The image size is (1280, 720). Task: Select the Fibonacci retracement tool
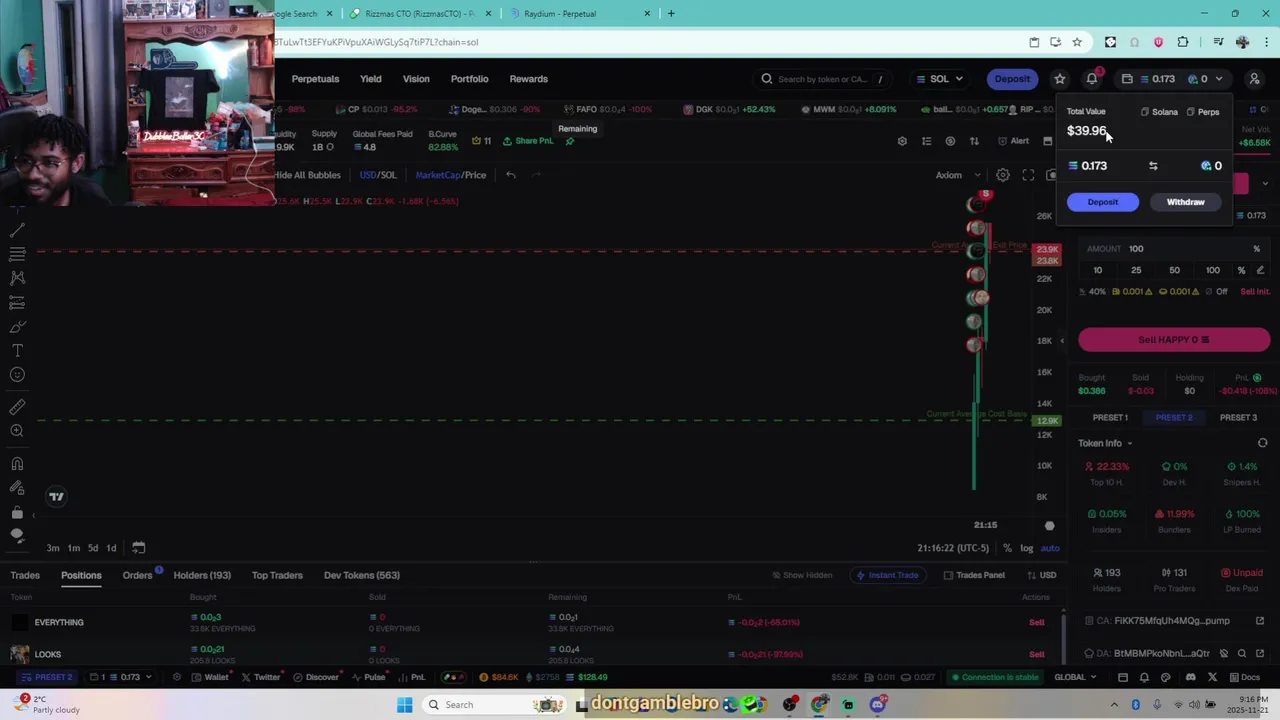[17, 254]
